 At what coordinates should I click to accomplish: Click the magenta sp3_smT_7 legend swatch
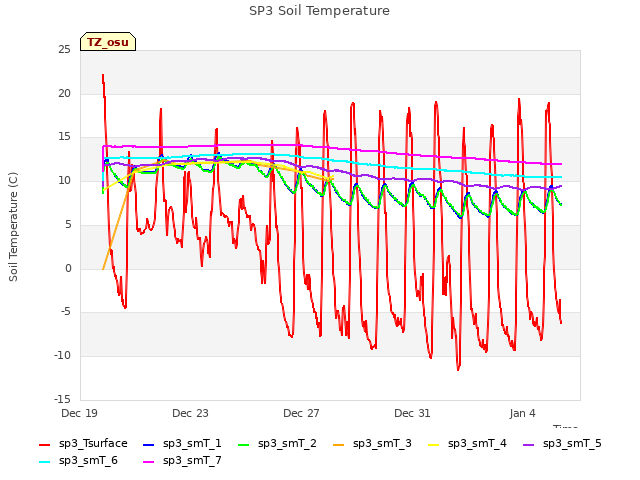149,462
